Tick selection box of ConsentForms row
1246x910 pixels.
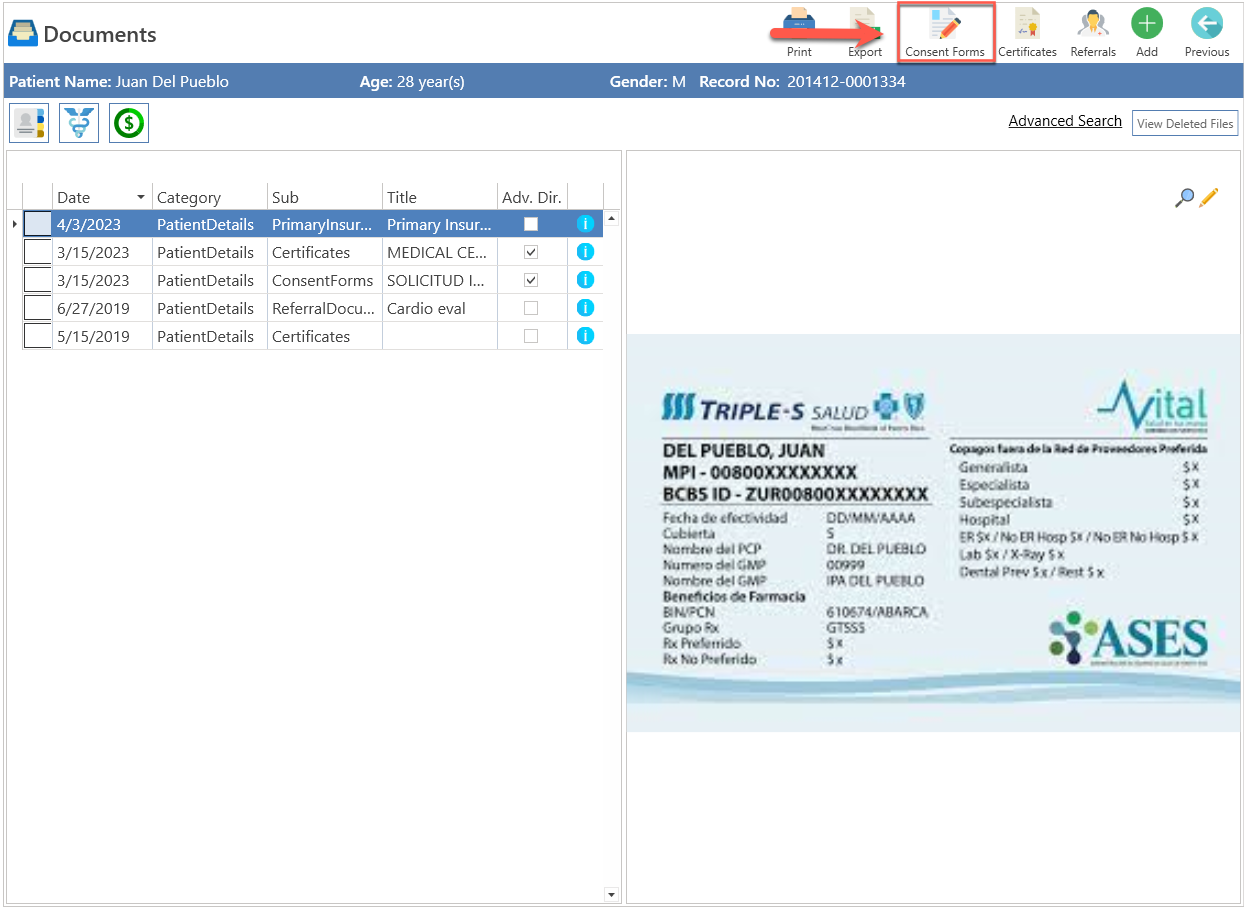coord(38,280)
